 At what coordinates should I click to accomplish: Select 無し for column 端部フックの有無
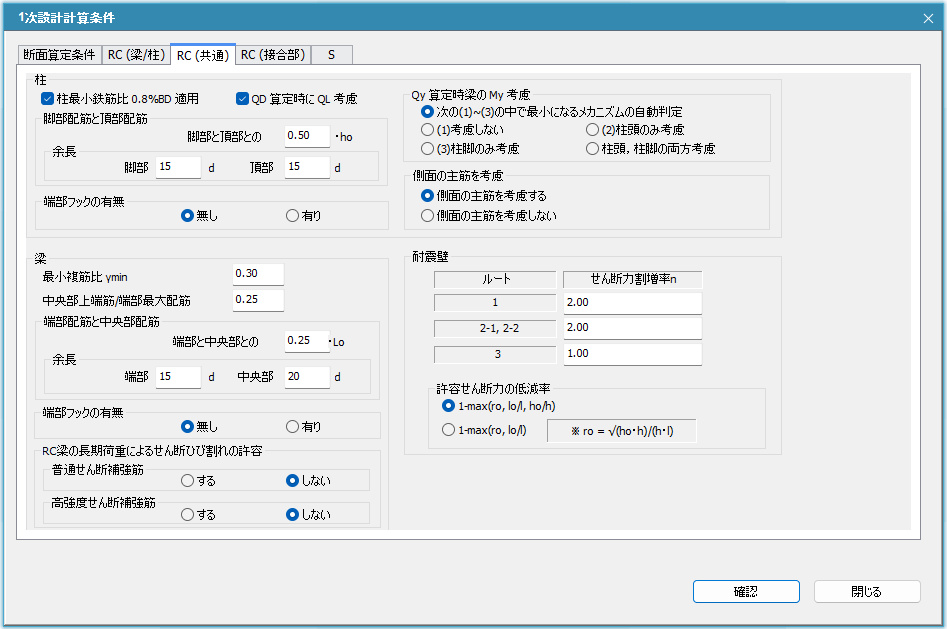(x=199, y=216)
